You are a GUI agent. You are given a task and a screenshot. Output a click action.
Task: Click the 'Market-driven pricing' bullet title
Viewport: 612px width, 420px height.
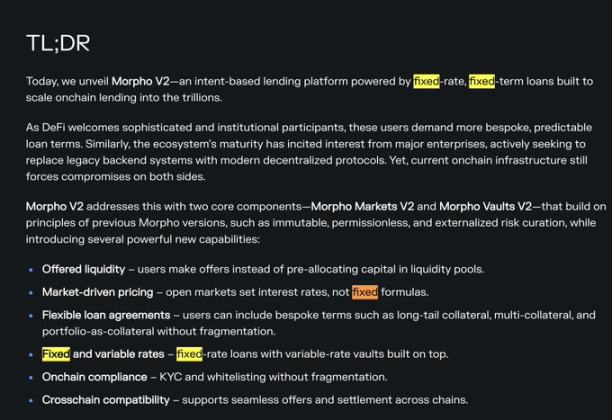98,292
